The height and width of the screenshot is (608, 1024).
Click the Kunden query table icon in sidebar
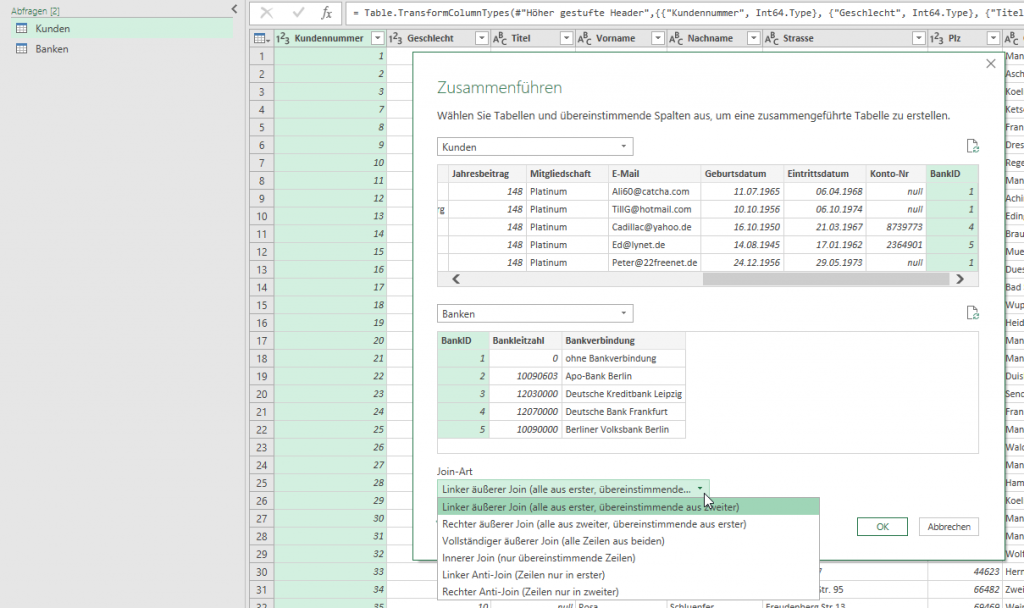[20, 28]
